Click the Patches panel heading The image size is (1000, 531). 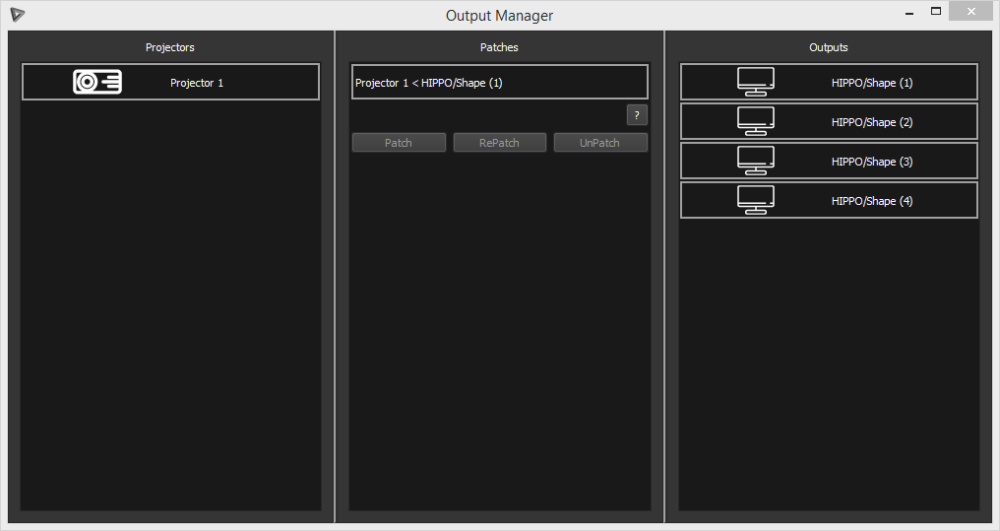coord(499,47)
